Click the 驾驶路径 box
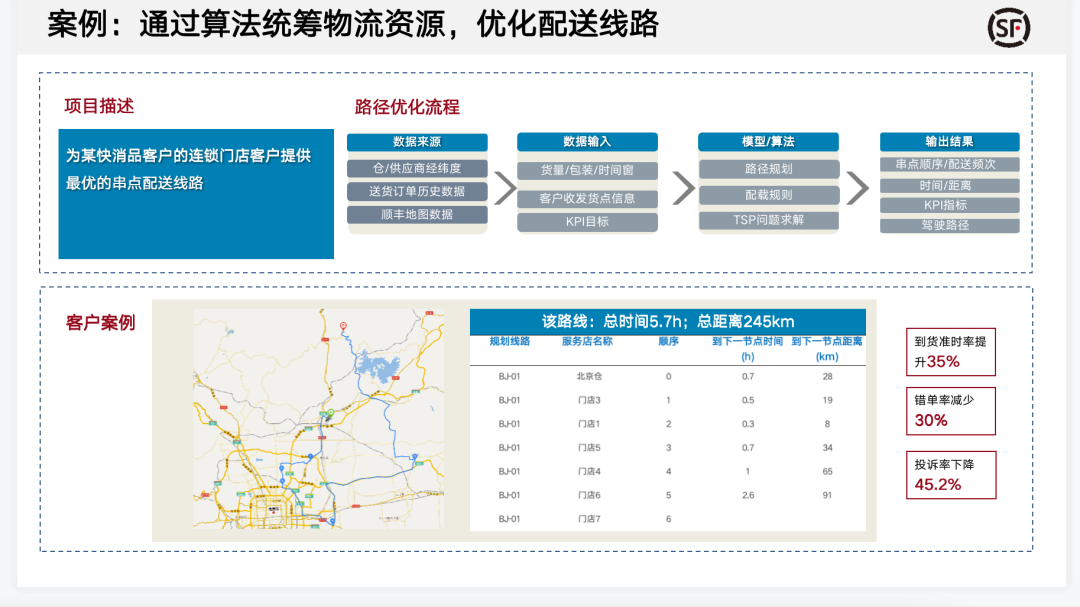Viewport: 1080px width, 607px height. click(950, 225)
